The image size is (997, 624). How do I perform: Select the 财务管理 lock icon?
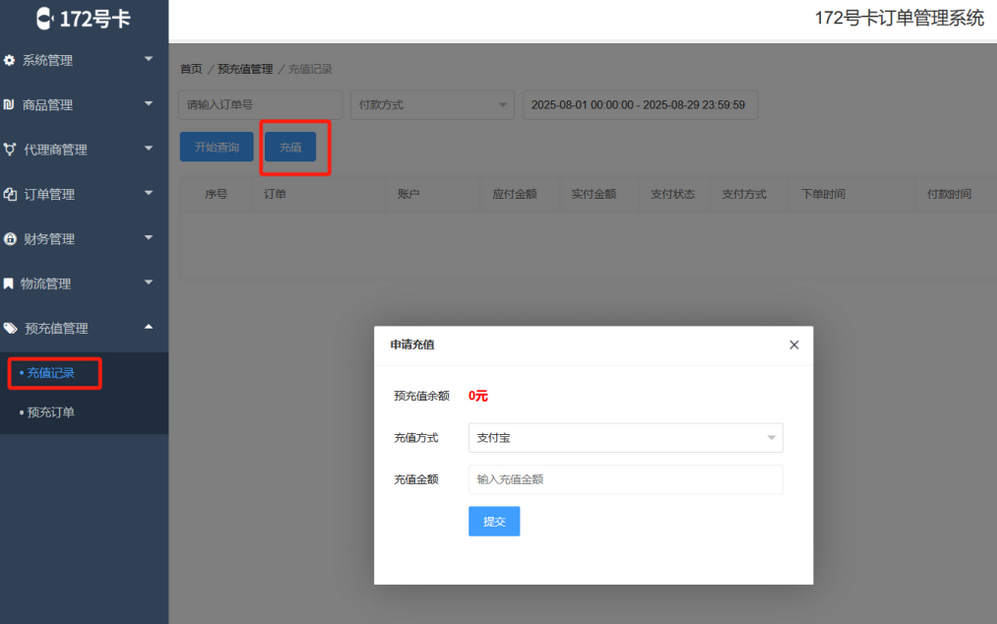click(x=12, y=239)
